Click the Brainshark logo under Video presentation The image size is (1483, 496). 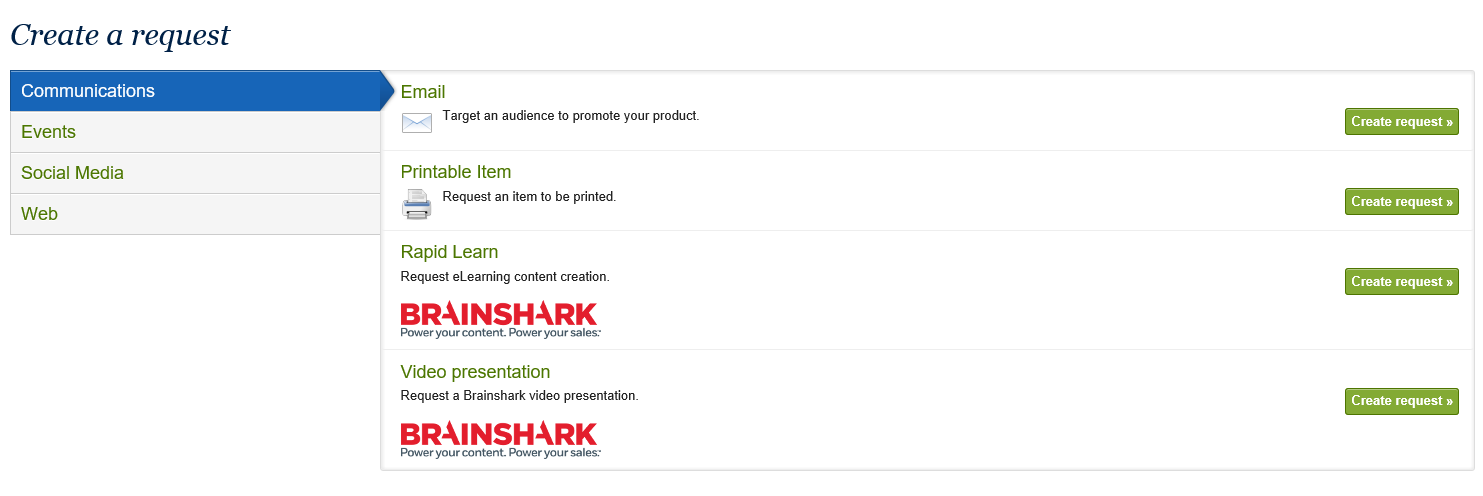click(499, 439)
